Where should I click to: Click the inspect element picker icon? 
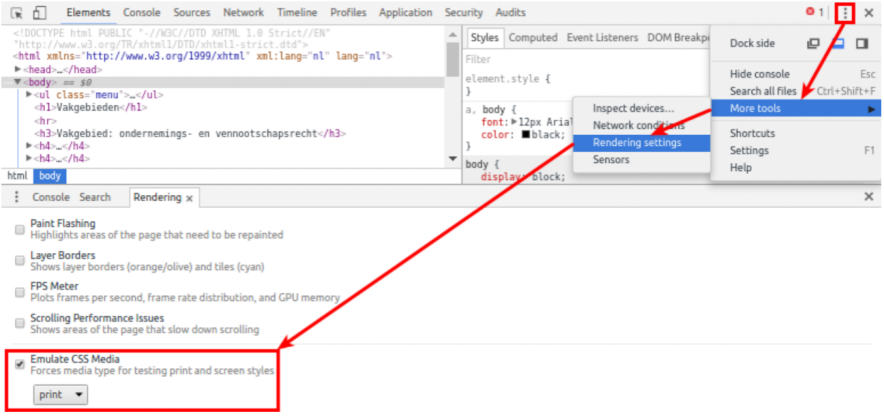pyautogui.click(x=15, y=13)
